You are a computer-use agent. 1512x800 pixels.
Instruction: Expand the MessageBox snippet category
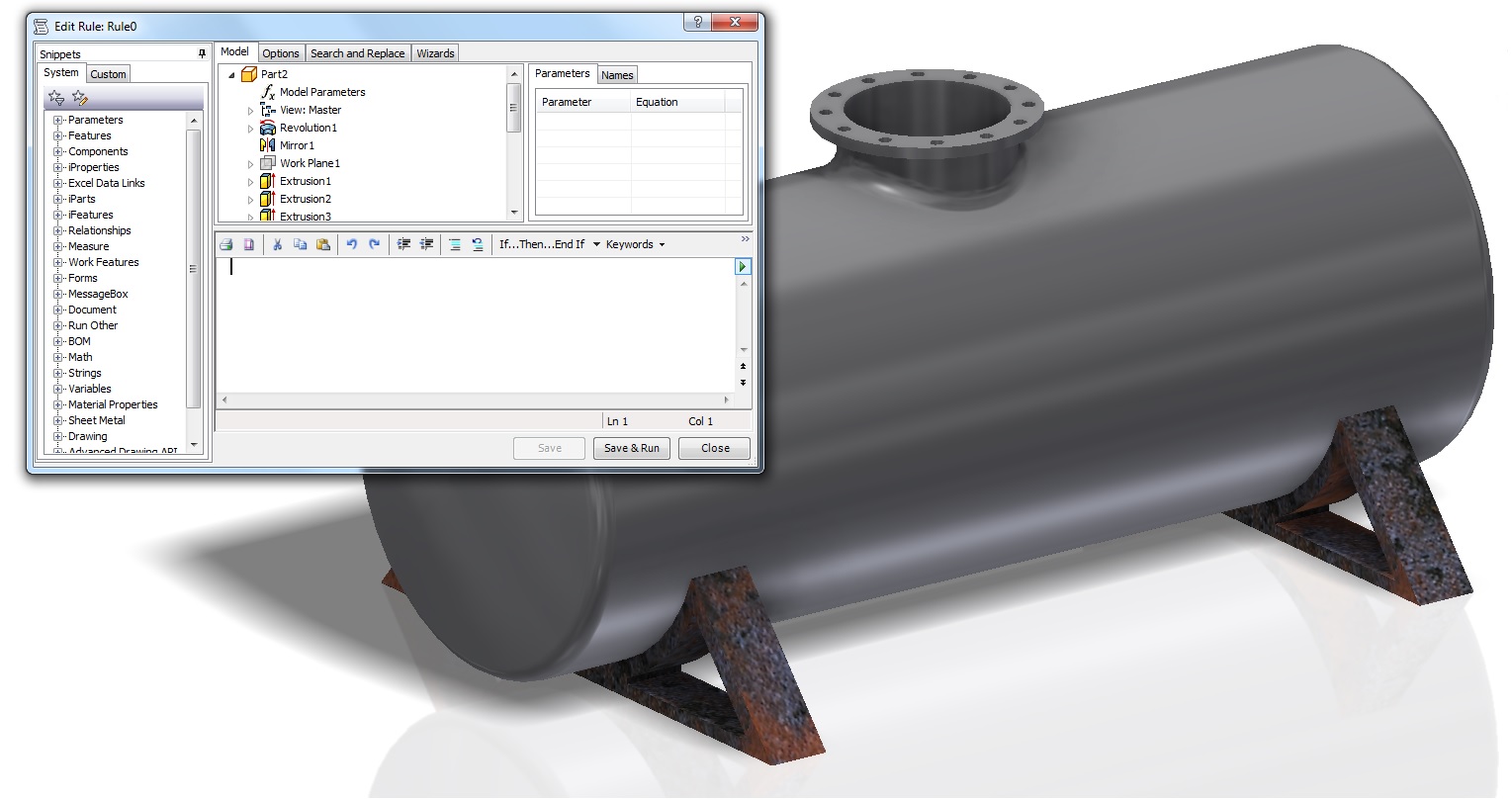(x=58, y=294)
